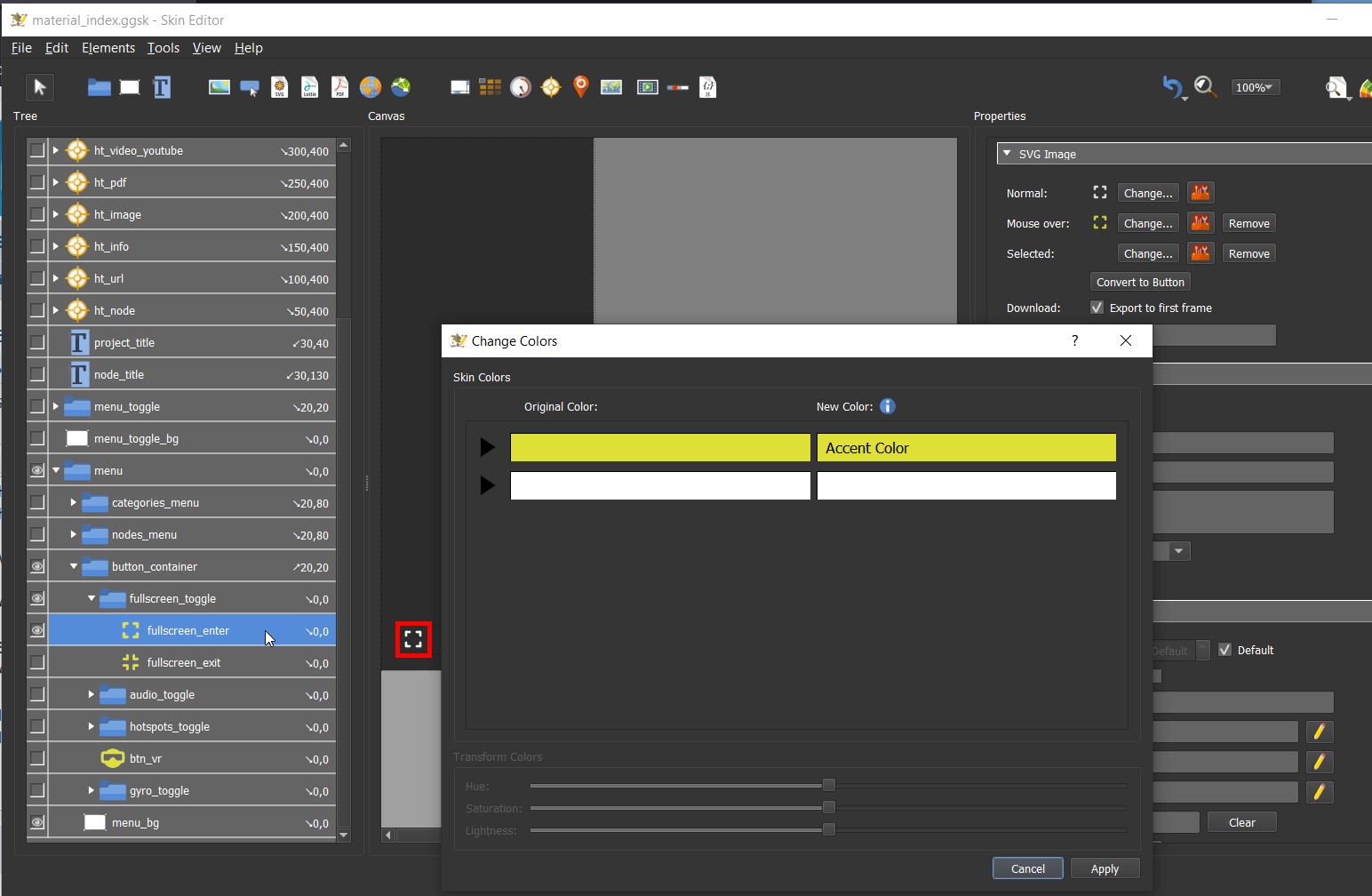Viewport: 1372px width, 896px height.
Task: Add the Cloner grid element
Action: (491, 87)
